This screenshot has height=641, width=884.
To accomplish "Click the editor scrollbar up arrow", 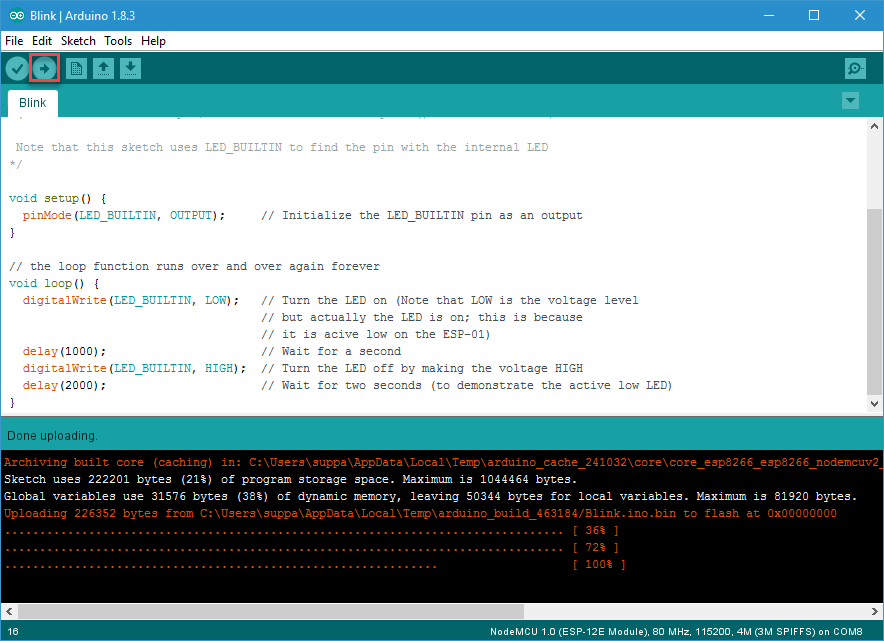I will click(874, 126).
